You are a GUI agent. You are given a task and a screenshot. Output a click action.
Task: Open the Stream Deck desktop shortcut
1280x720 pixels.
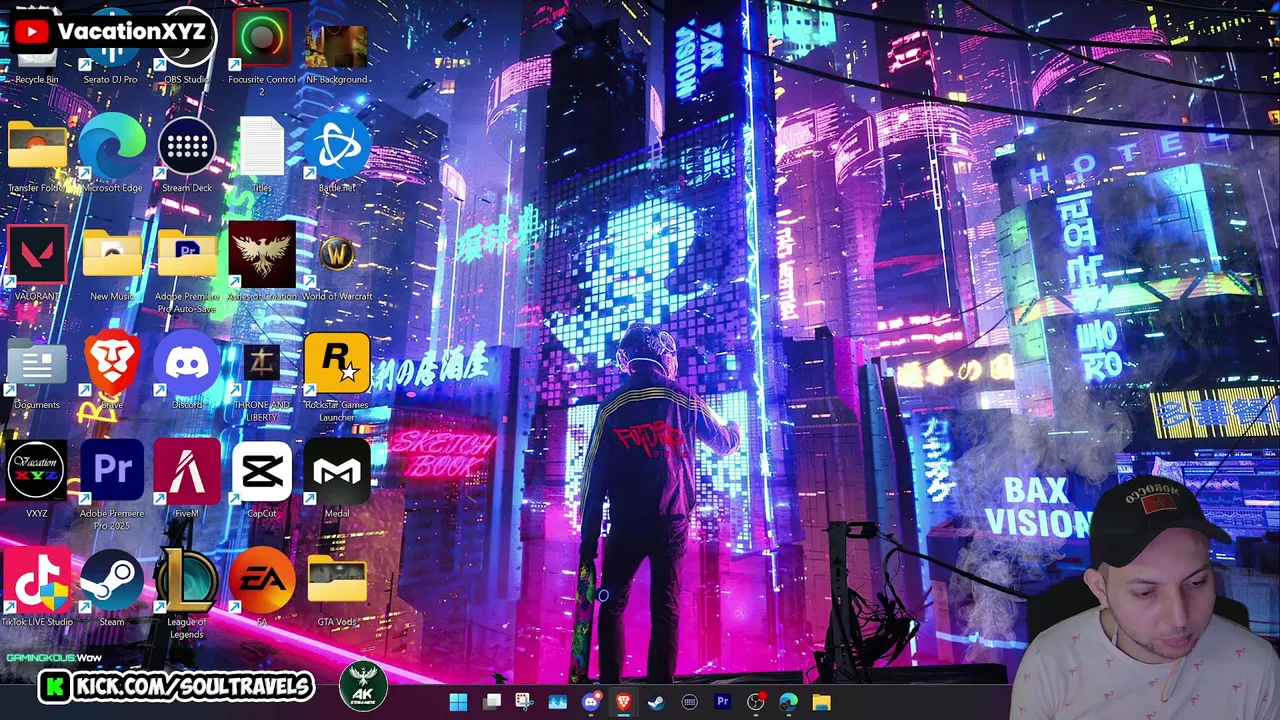coord(187,152)
